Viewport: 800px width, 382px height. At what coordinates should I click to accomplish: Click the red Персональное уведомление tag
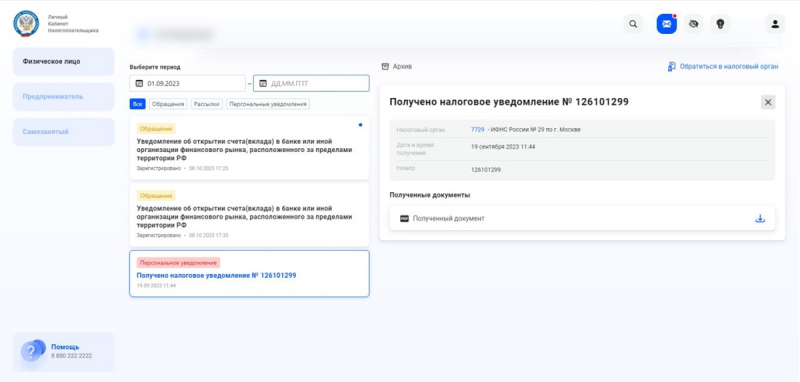tap(178, 263)
